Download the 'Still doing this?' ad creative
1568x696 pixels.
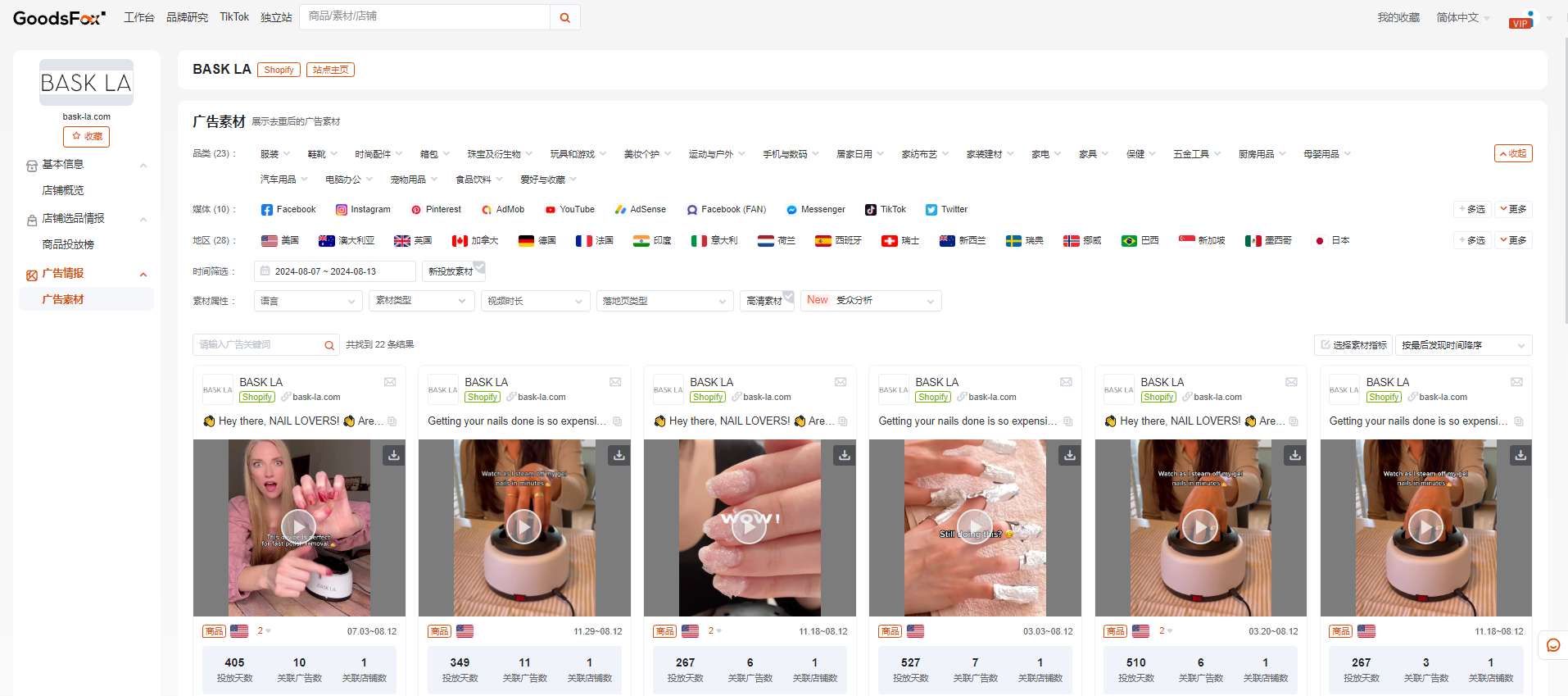[1070, 455]
